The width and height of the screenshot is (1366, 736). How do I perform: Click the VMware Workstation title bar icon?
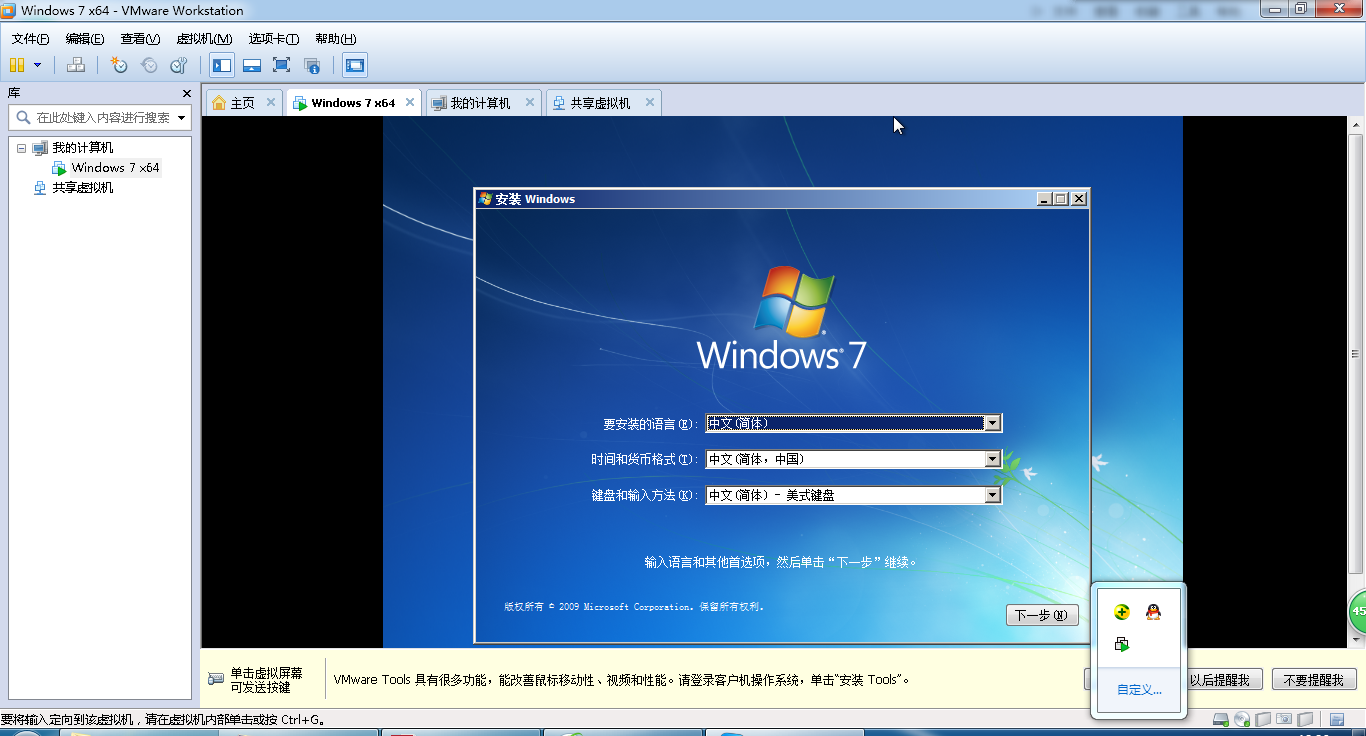(9, 10)
